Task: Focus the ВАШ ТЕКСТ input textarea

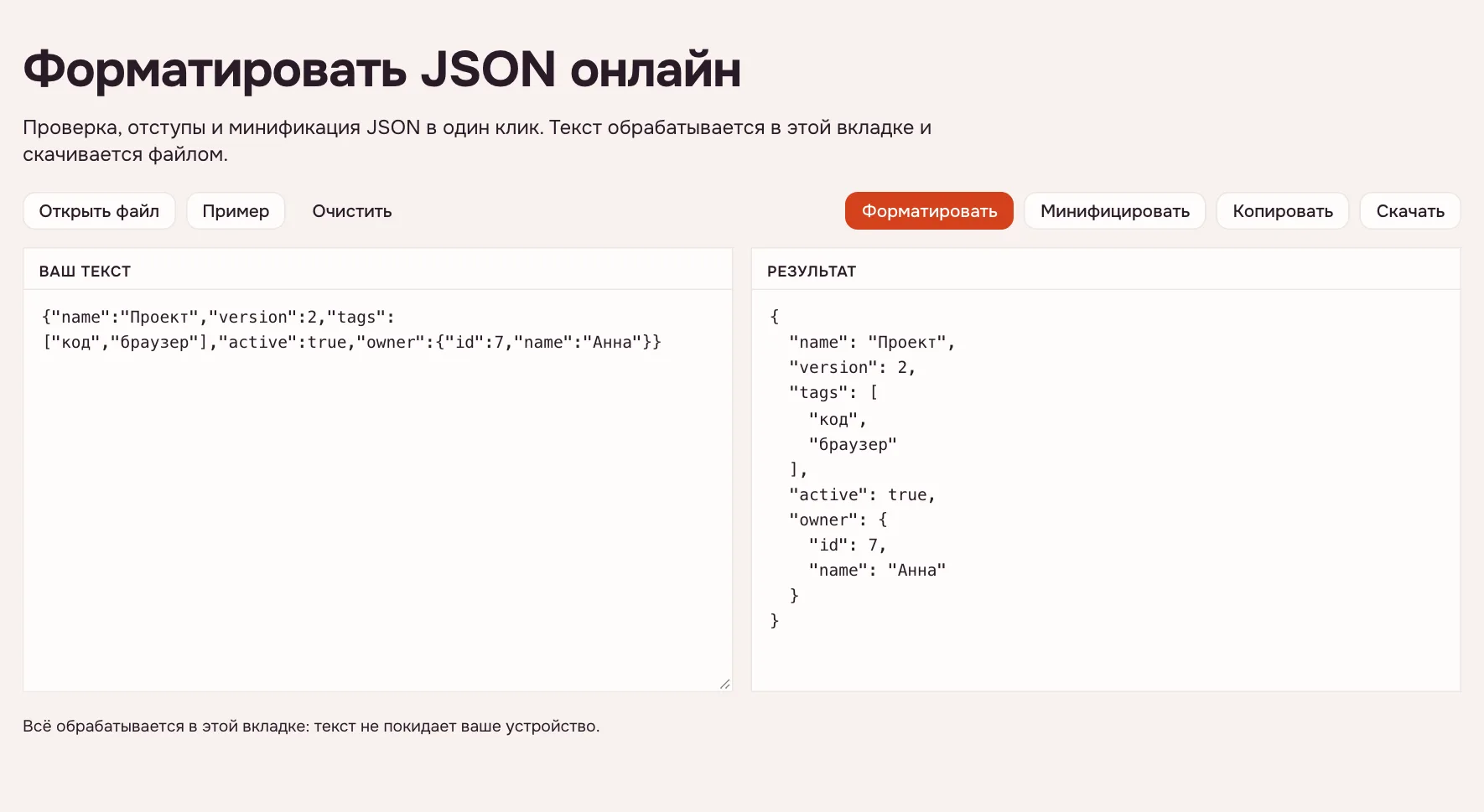Action: click(x=377, y=490)
